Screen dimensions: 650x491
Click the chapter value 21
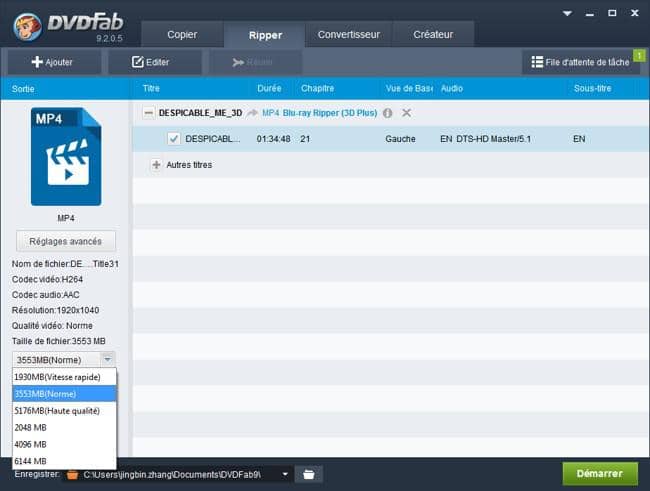coord(305,139)
